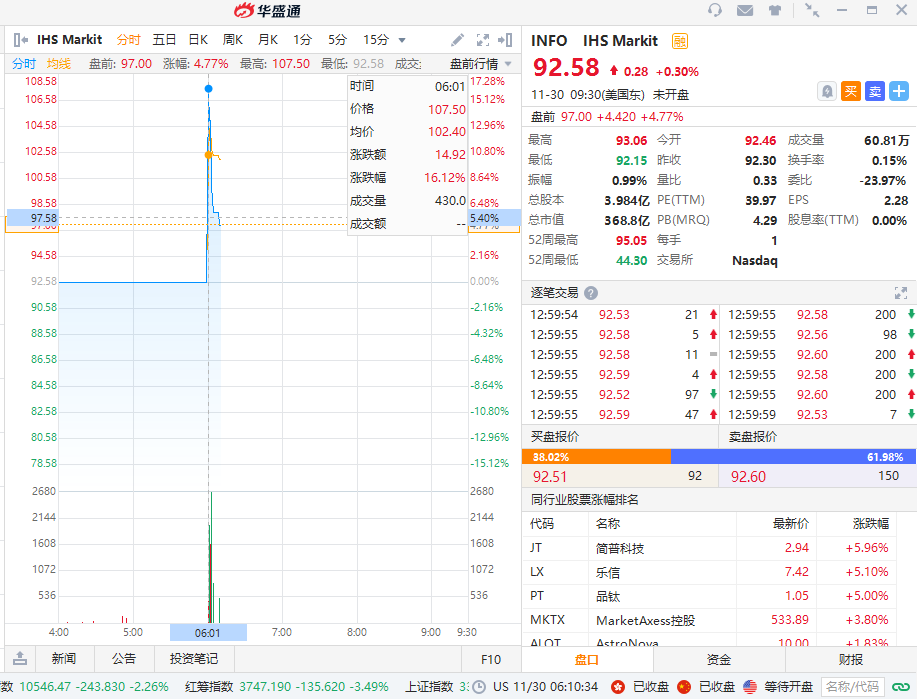Click the blue 61.98% ask ratio bar
This screenshot has width=917, height=699.
[x=794, y=457]
